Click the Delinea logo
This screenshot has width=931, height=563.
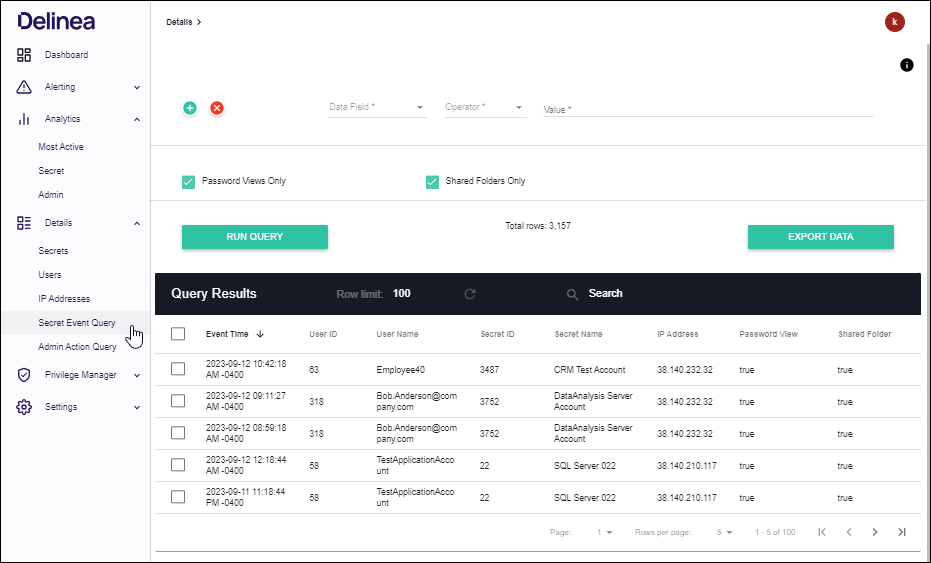[56, 21]
